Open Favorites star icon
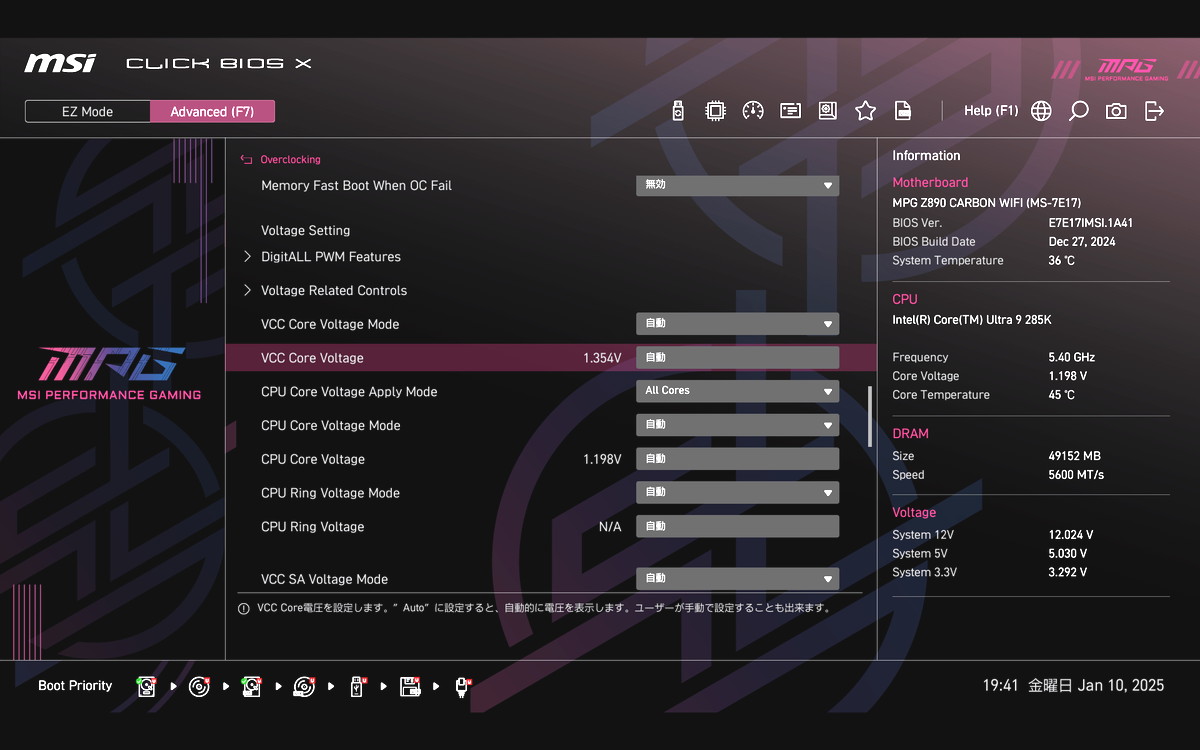Image resolution: width=1200 pixels, height=750 pixels. pyautogui.click(x=866, y=111)
